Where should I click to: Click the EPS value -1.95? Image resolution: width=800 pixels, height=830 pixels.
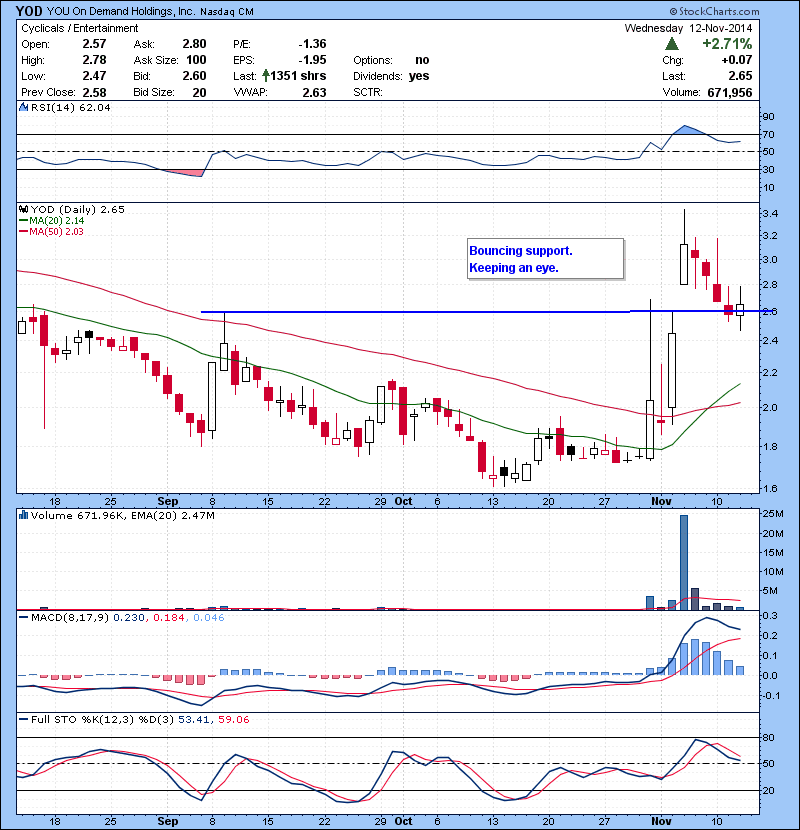(312, 60)
